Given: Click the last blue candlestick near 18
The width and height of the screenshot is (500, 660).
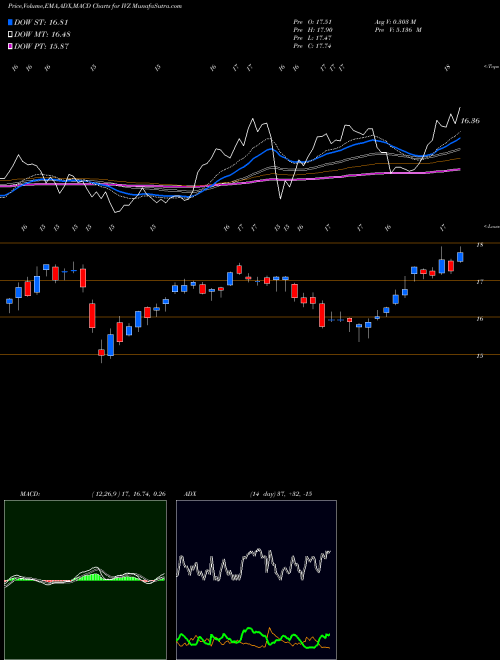Looking at the screenshot, I should click(x=460, y=257).
